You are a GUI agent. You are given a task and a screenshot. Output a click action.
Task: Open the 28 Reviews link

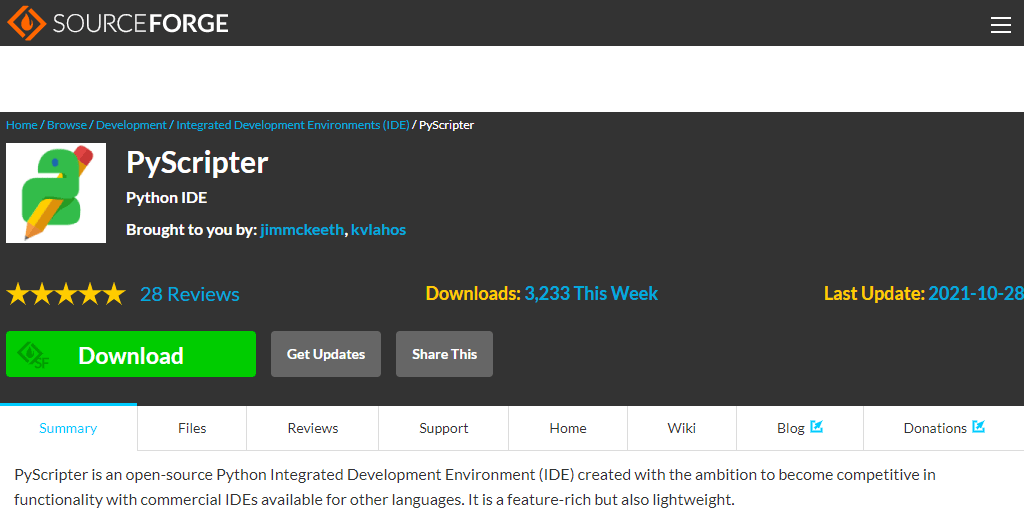click(189, 294)
